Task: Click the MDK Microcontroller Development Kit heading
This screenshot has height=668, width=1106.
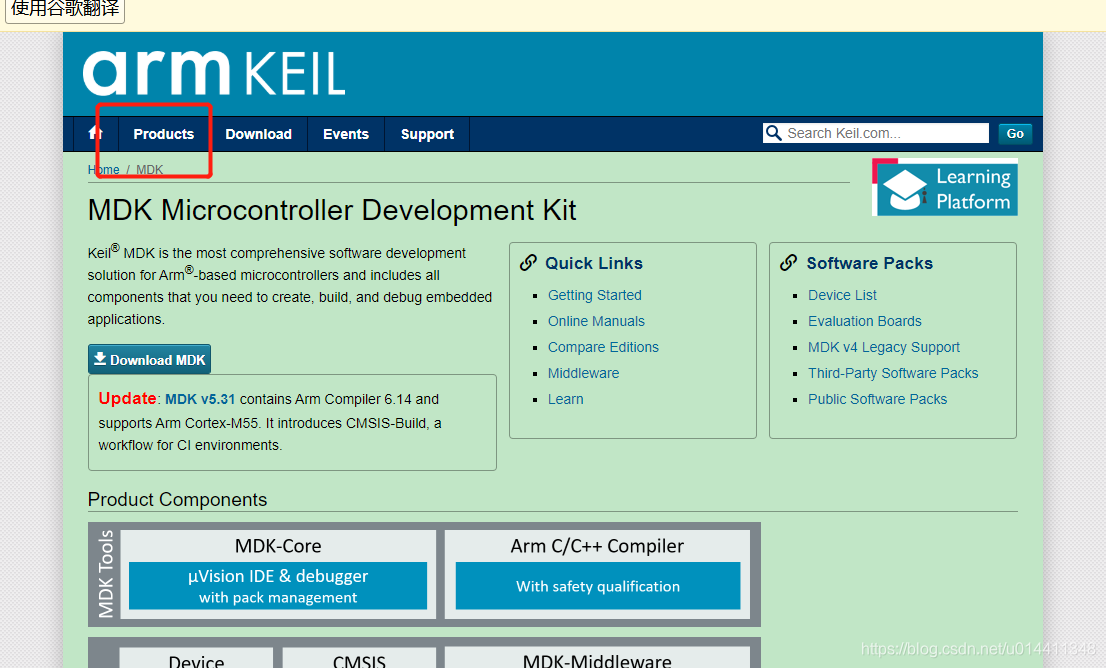Action: coord(332,210)
